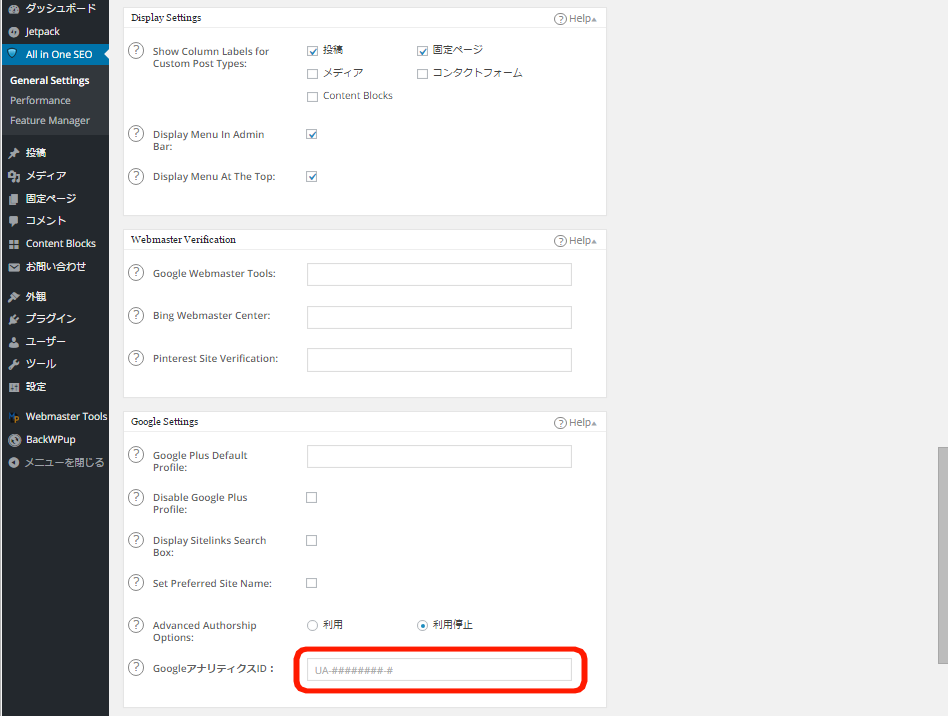
Task: Check the メディア column label checkbox
Action: (312, 74)
